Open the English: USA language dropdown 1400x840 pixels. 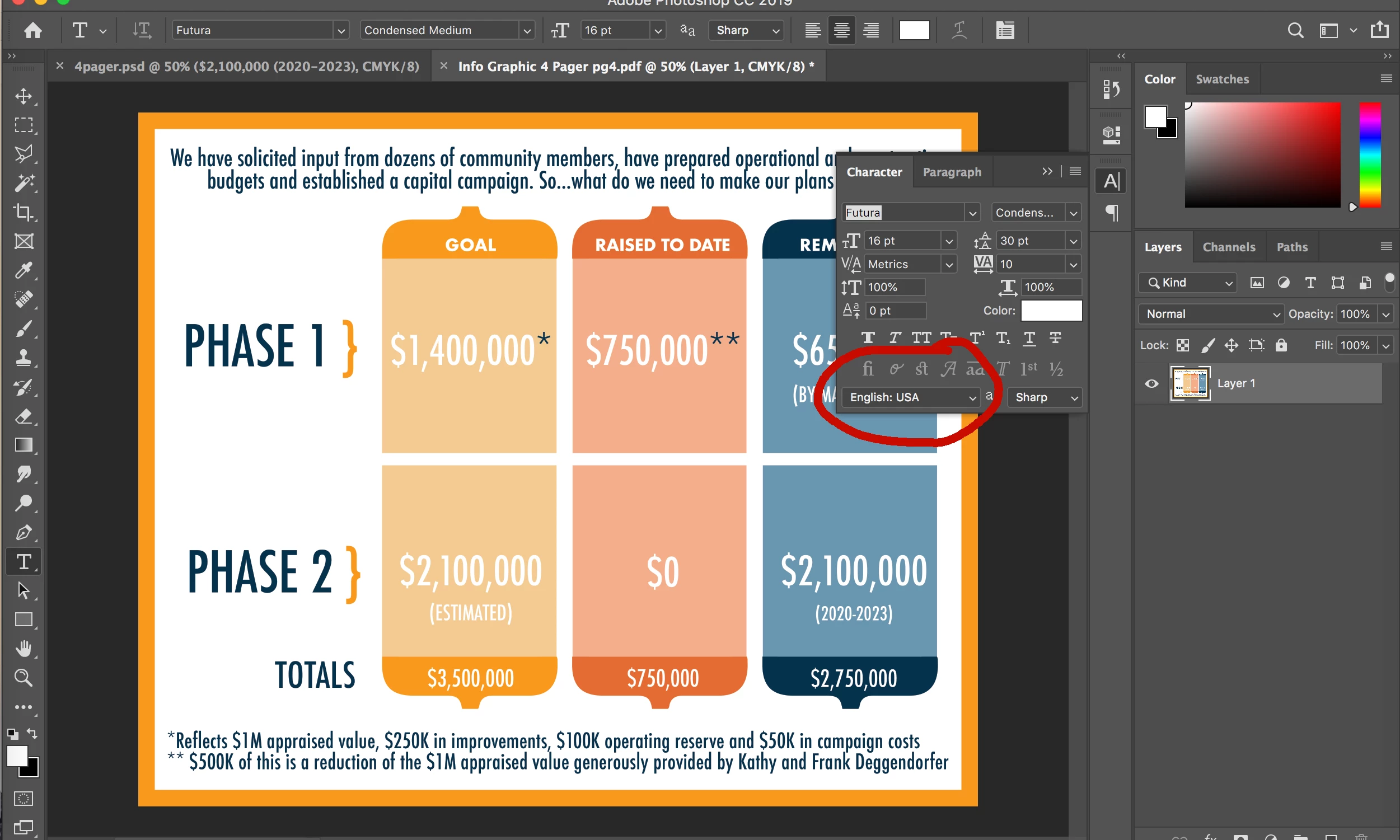[910, 397]
